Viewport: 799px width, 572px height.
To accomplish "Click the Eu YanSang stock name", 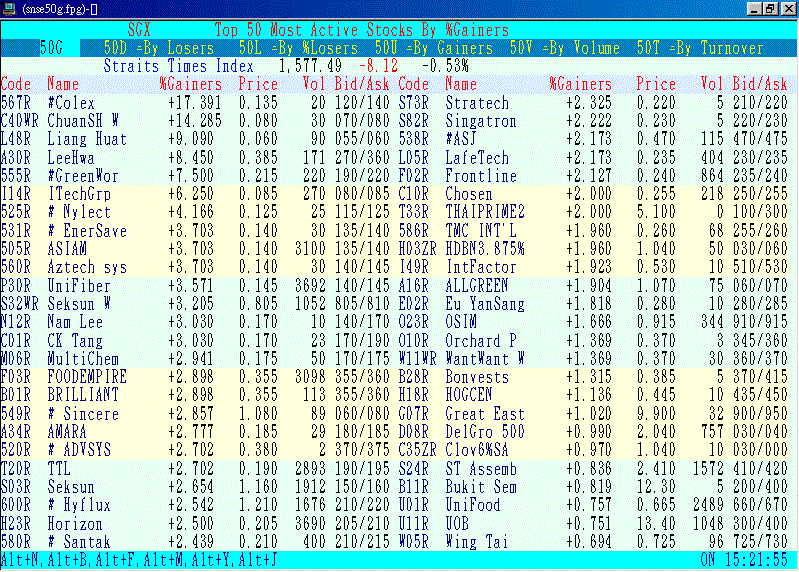I will tap(485, 304).
